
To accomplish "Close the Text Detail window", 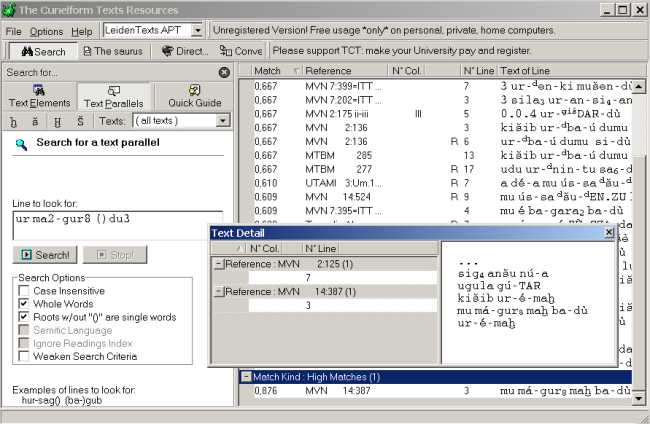I will (609, 232).
